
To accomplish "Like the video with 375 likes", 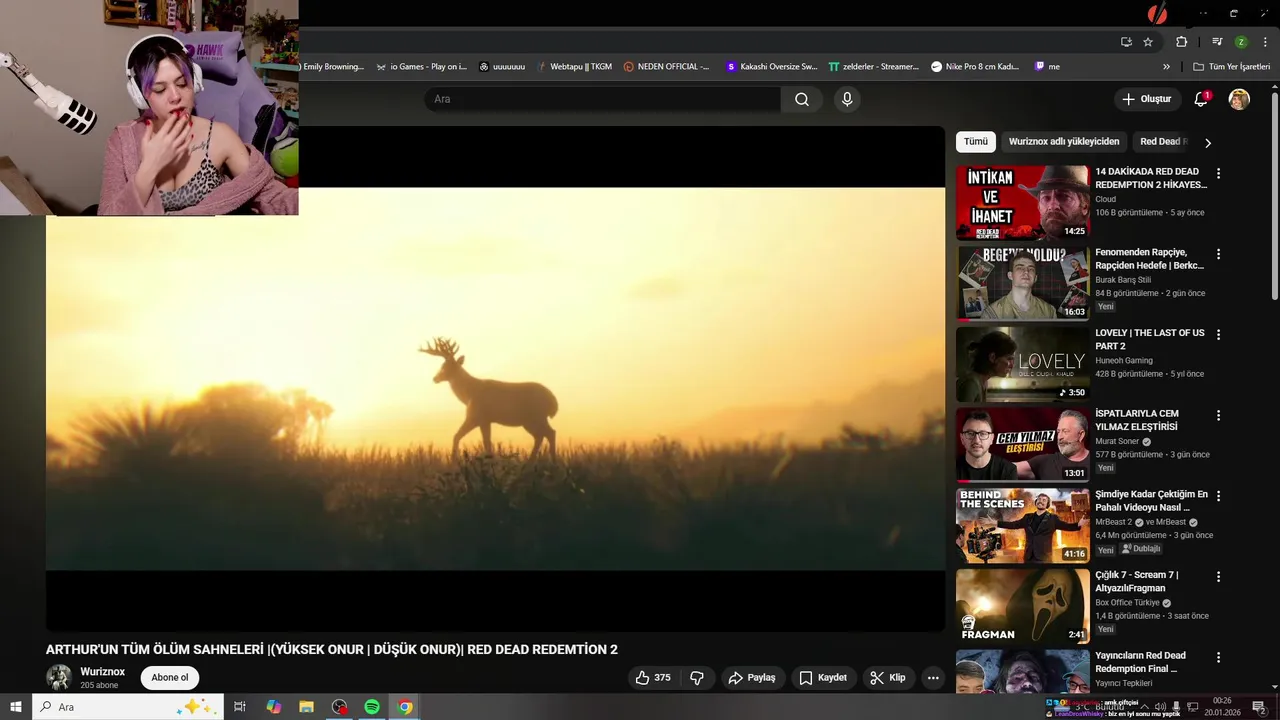I will 653,678.
